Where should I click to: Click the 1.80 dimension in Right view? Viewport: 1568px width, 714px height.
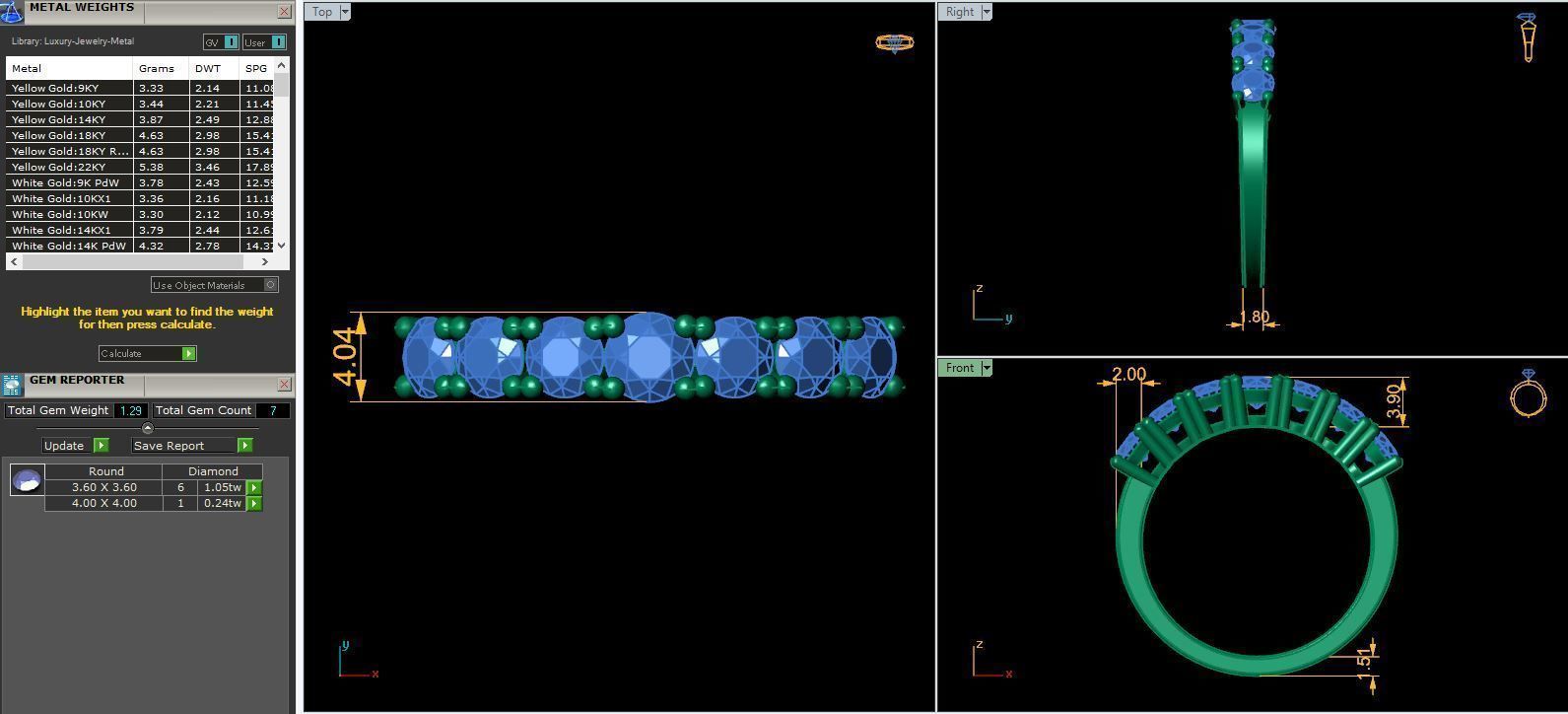[x=1254, y=318]
